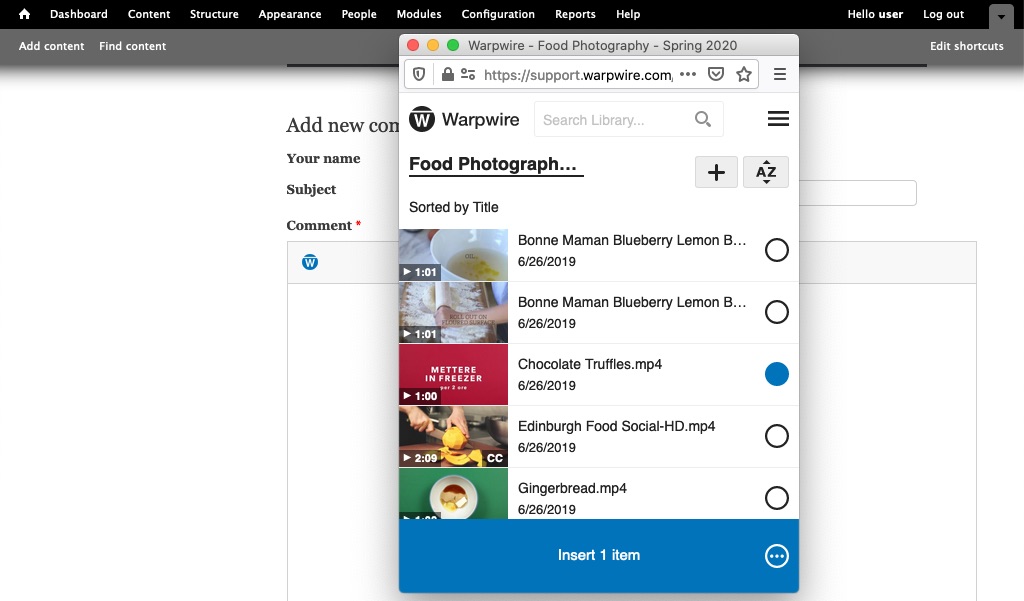Close the Warpwire popup window
1024x601 pixels.
413,45
